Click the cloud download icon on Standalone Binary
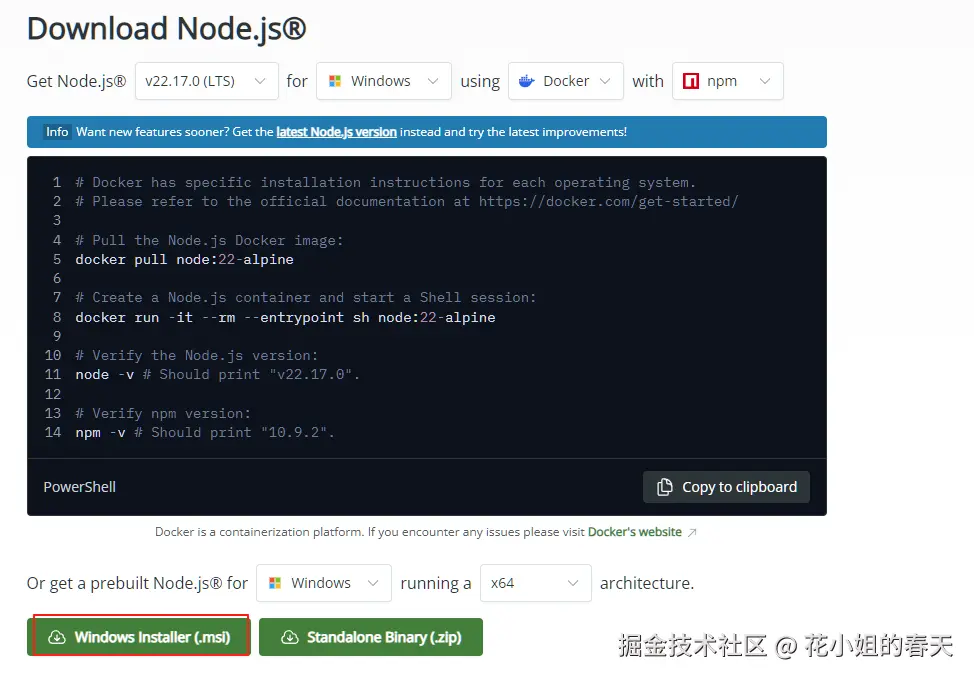 coord(289,637)
